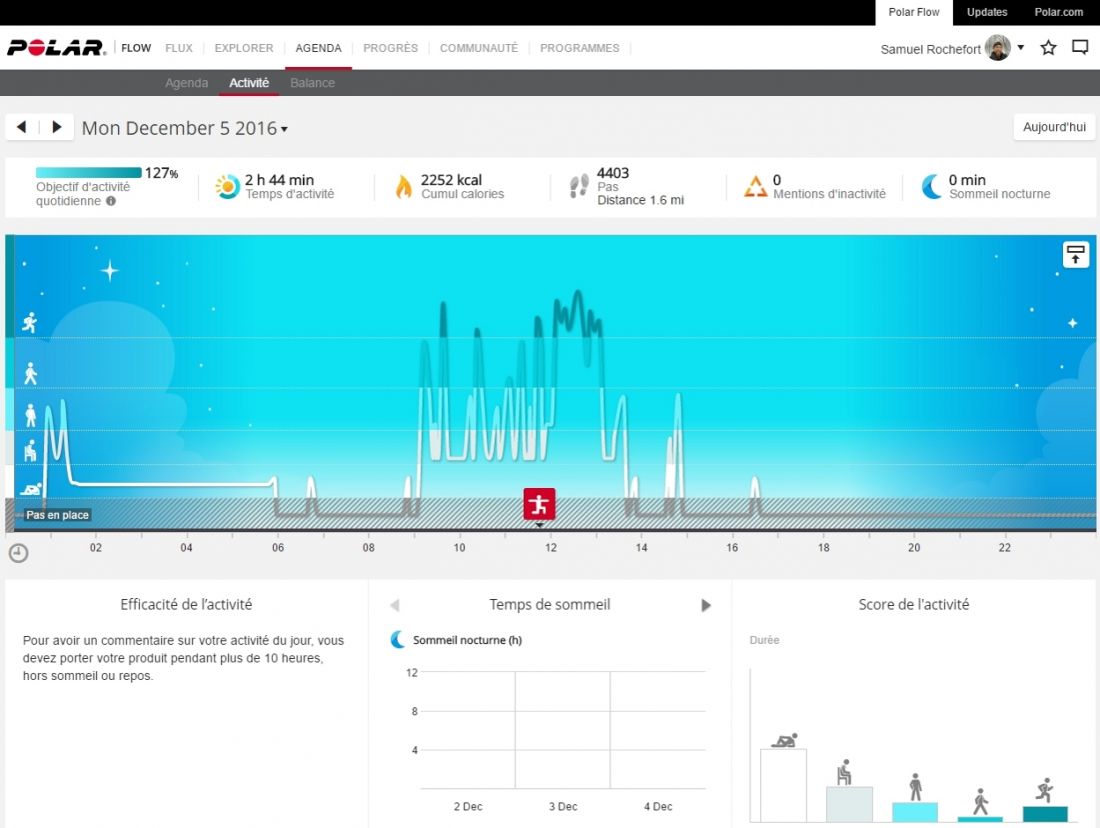Click the collapse chart icon top-right
The image size is (1100, 828).
click(1075, 255)
